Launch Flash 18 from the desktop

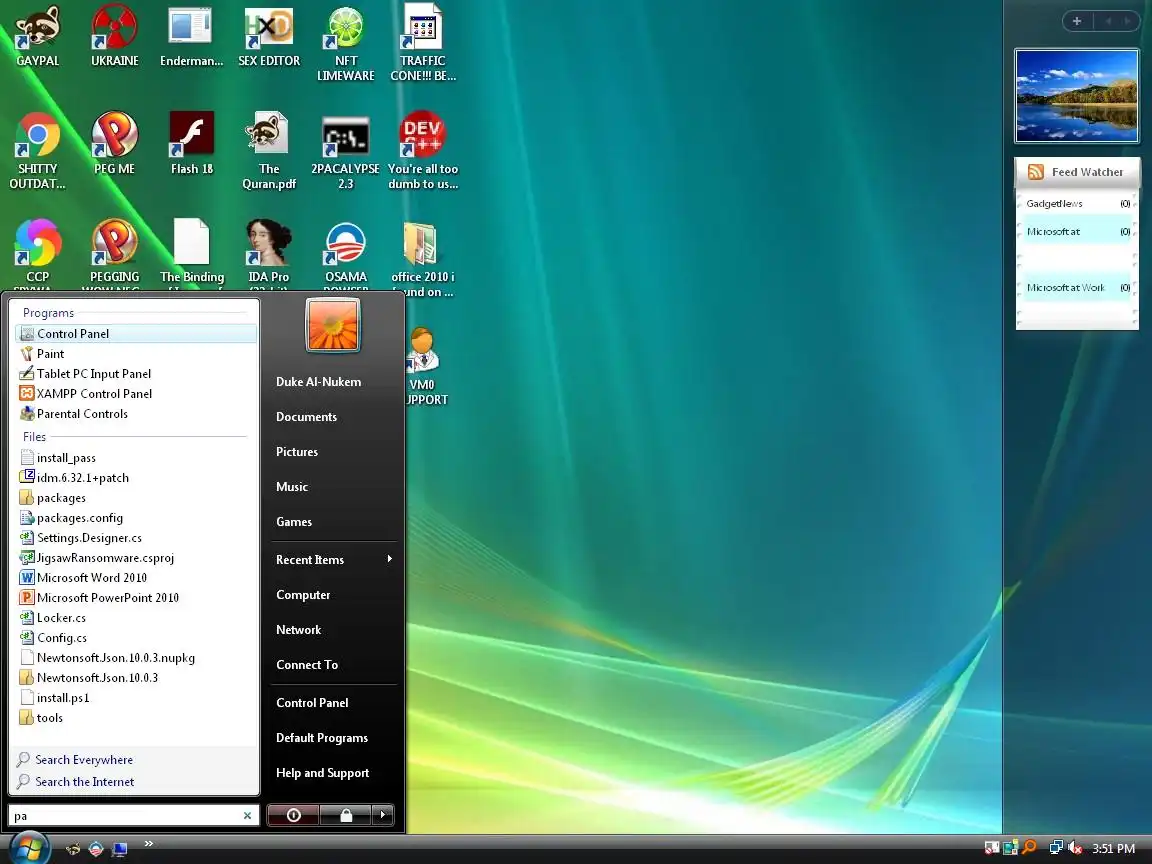click(192, 143)
